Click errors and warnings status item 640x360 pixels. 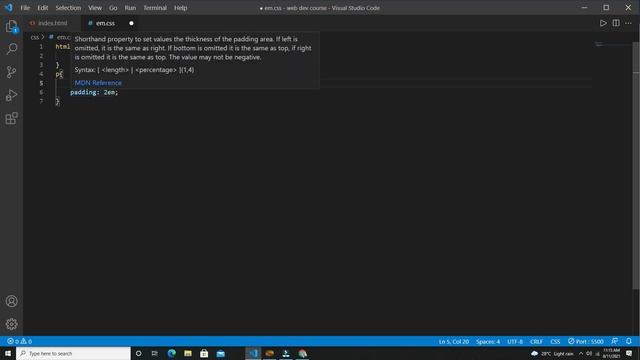point(19,341)
